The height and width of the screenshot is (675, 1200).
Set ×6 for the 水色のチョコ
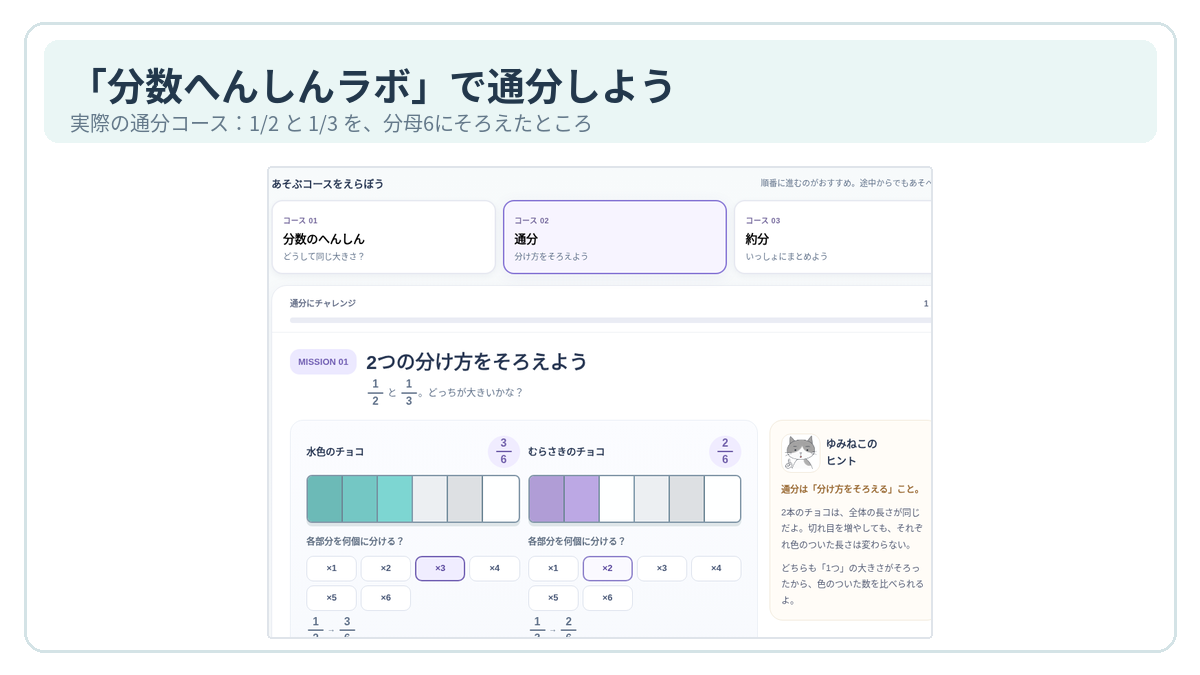pos(386,598)
